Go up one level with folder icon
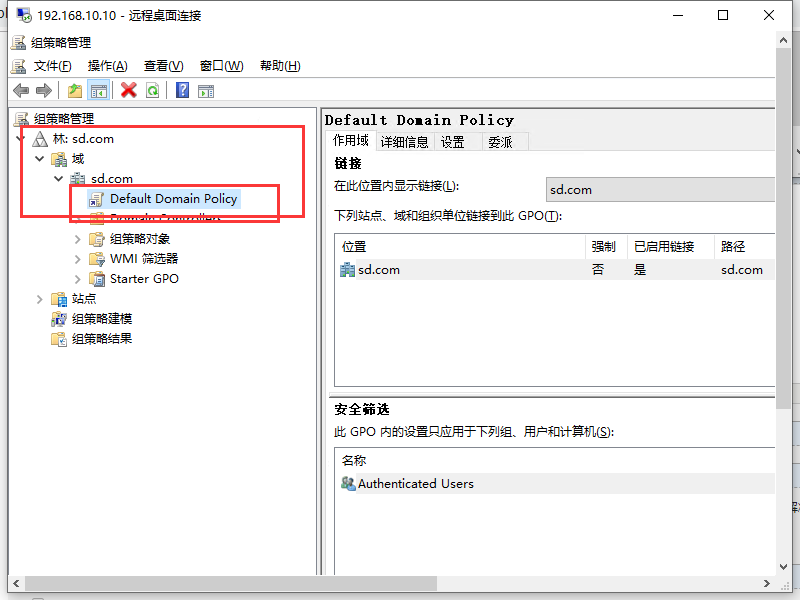Image resolution: width=800 pixels, height=600 pixels. 75,91
